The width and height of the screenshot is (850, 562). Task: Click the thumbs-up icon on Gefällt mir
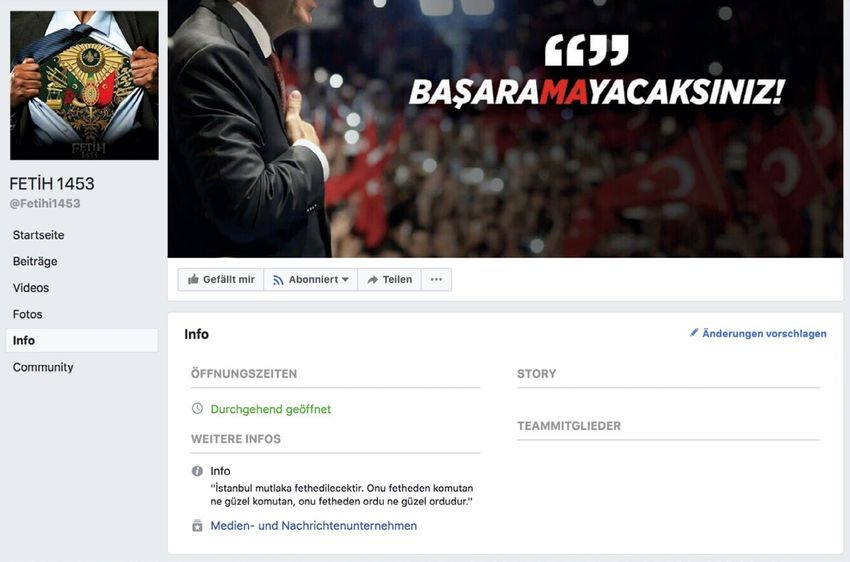coord(193,279)
